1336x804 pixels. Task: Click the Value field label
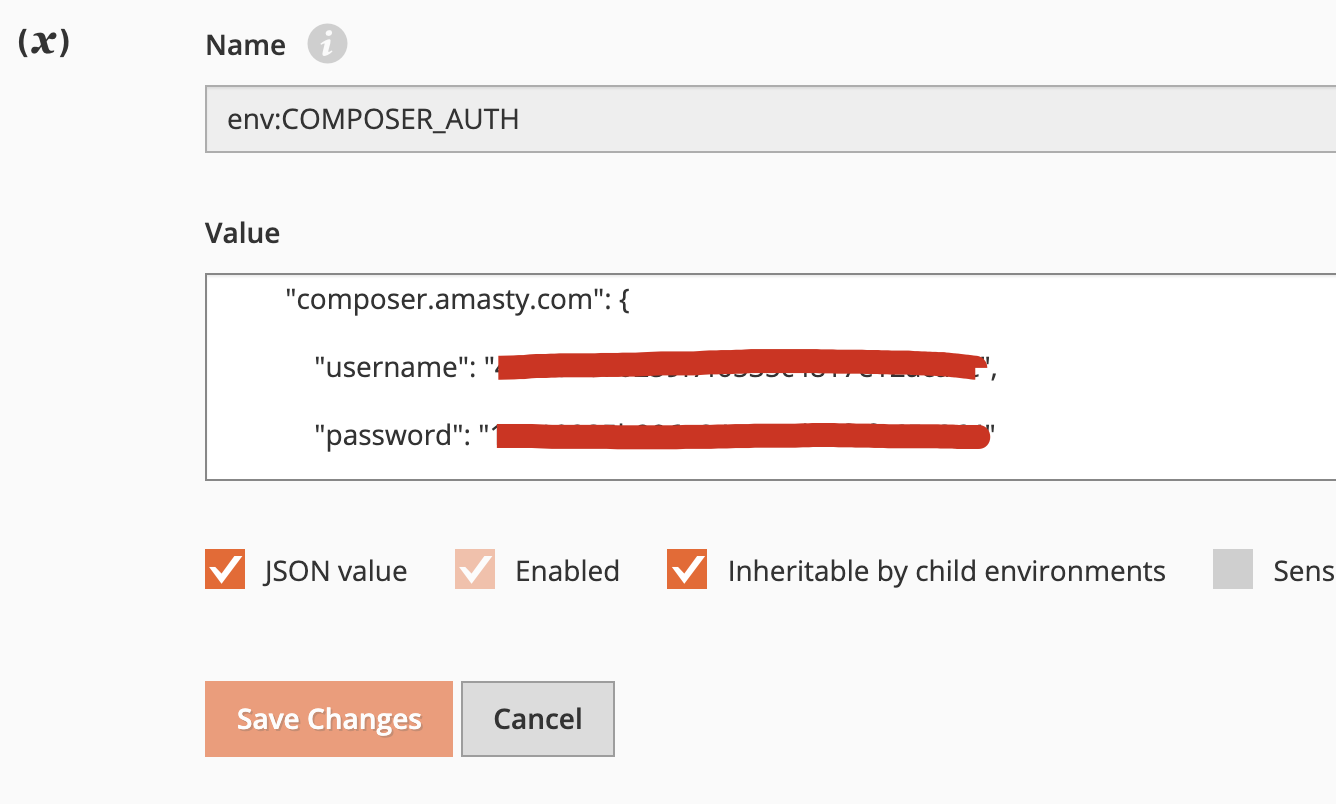[x=242, y=233]
